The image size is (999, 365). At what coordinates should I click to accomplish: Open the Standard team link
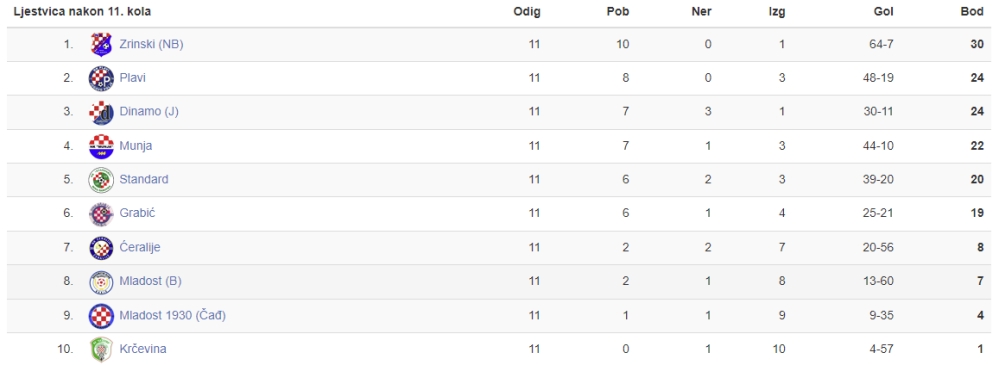(144, 180)
